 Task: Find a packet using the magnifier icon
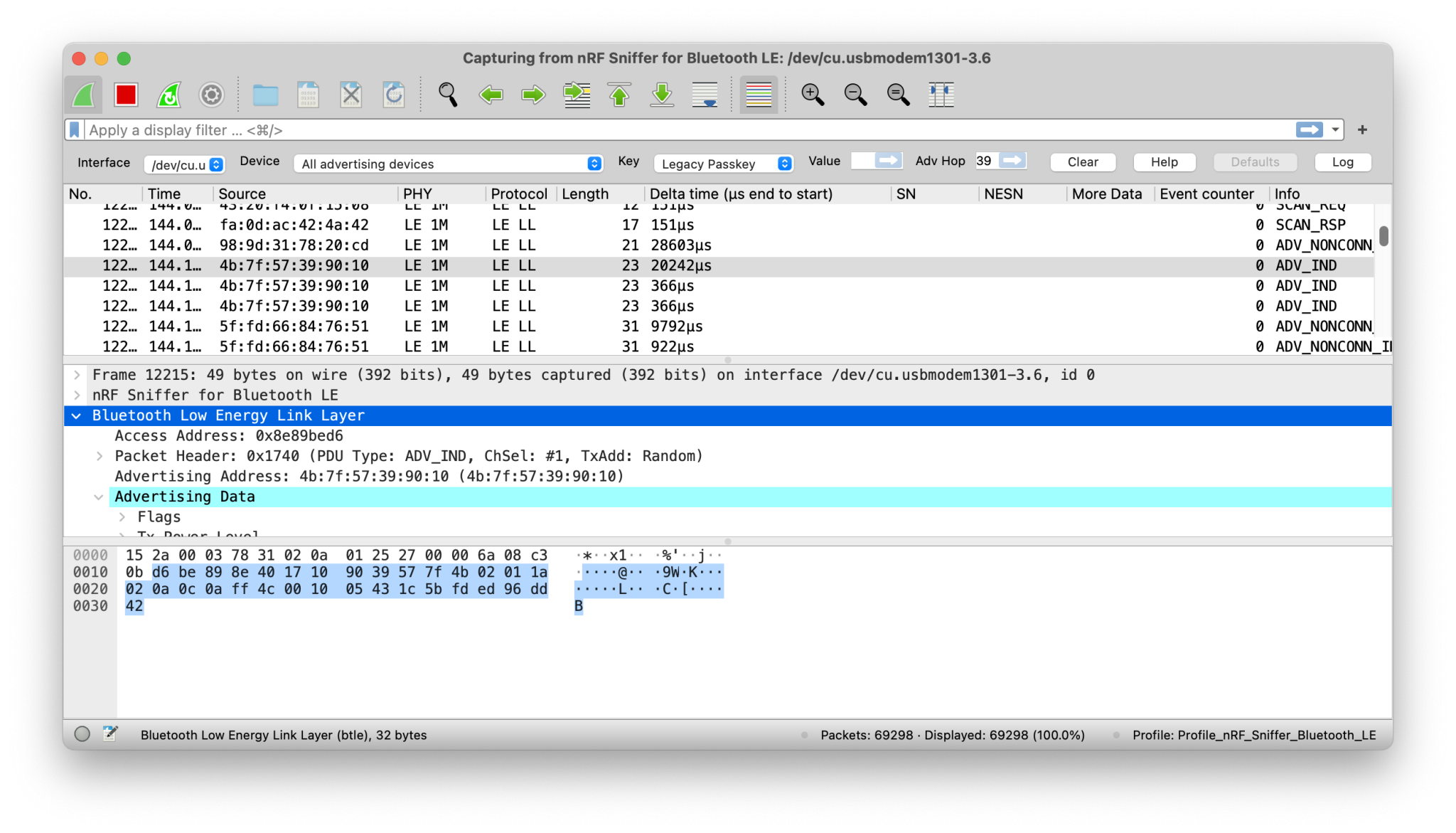pos(447,95)
